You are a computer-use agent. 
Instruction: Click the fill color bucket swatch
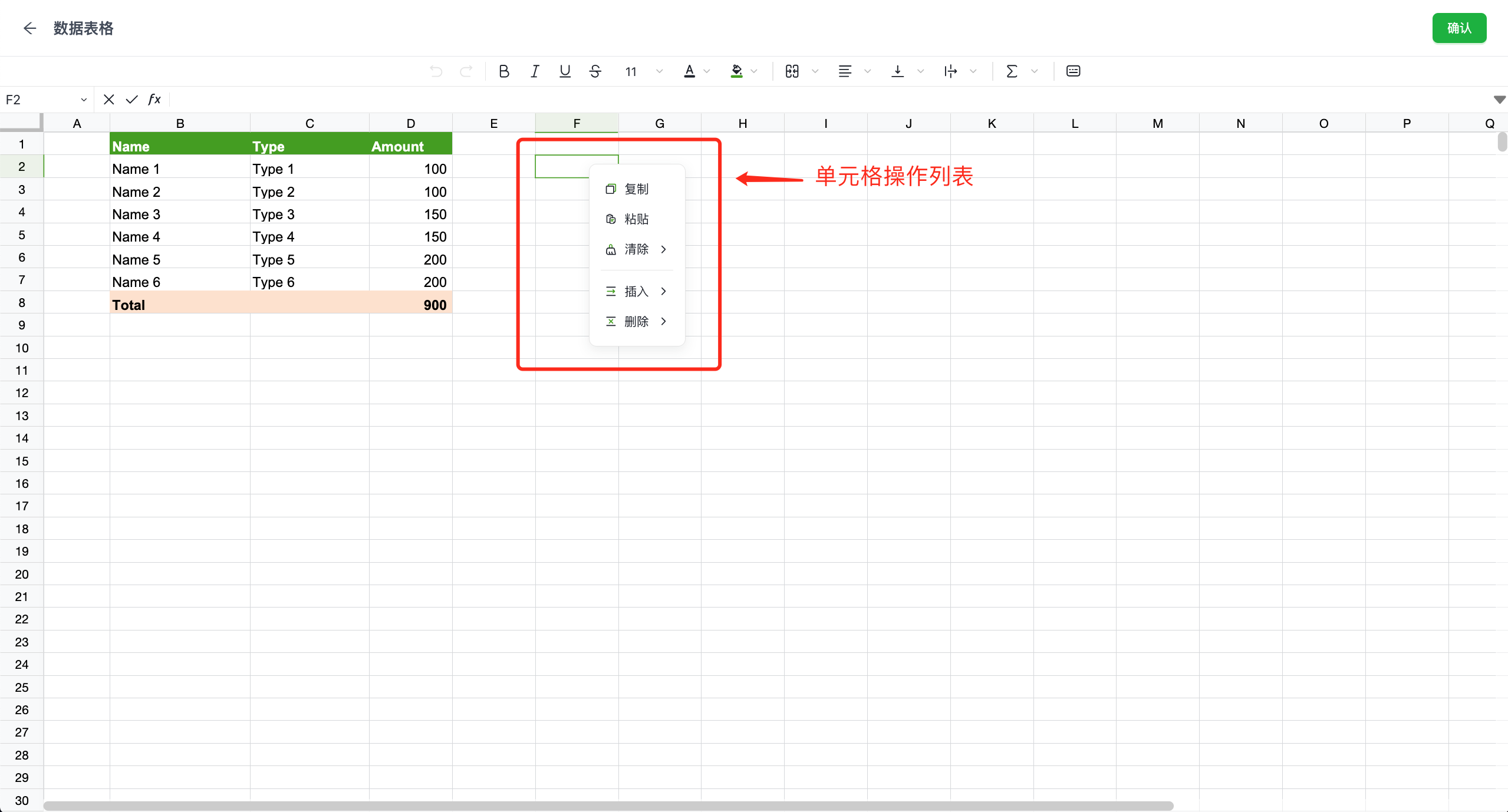pos(736,71)
